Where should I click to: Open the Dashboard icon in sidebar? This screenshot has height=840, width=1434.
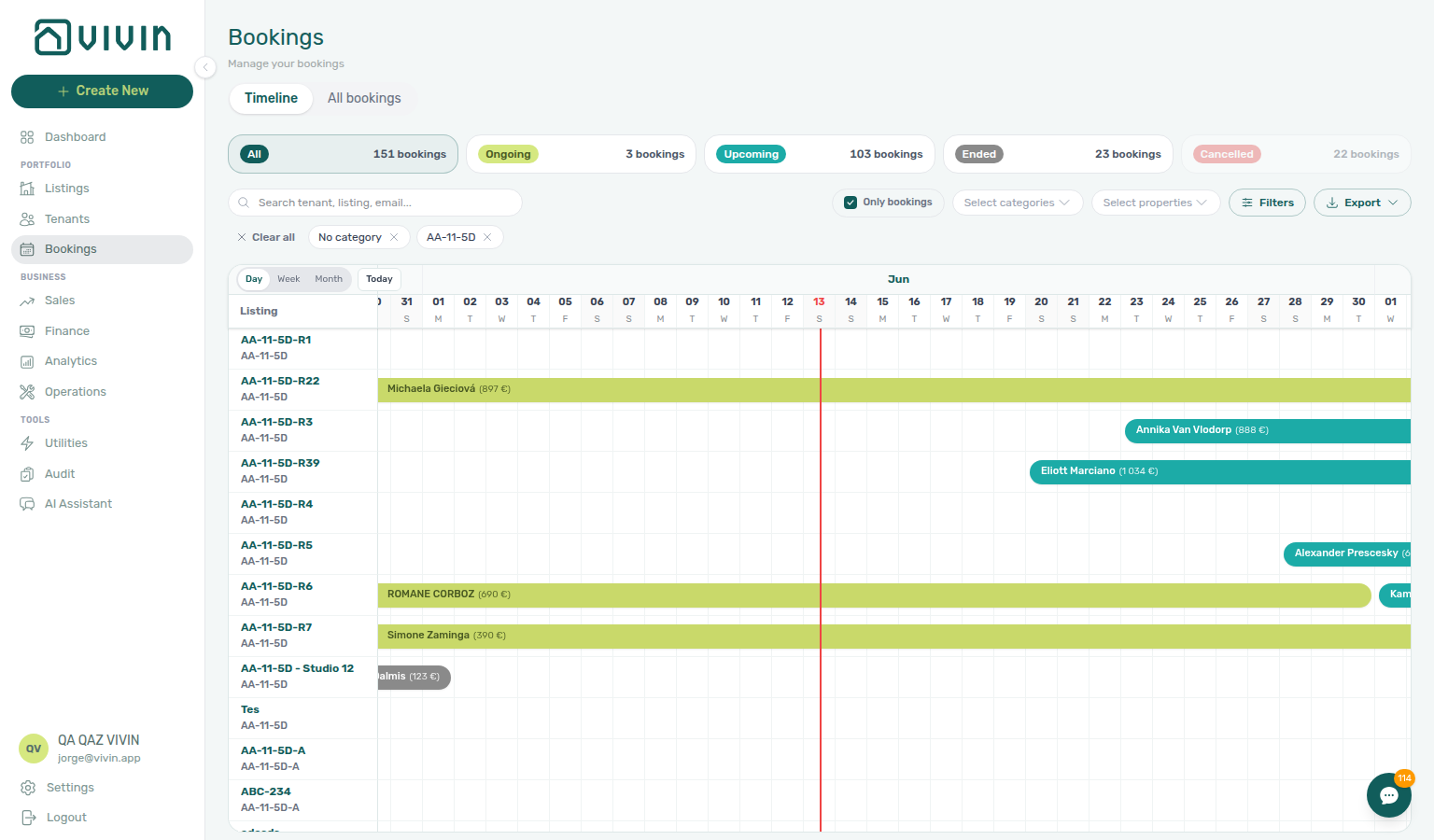coord(27,137)
